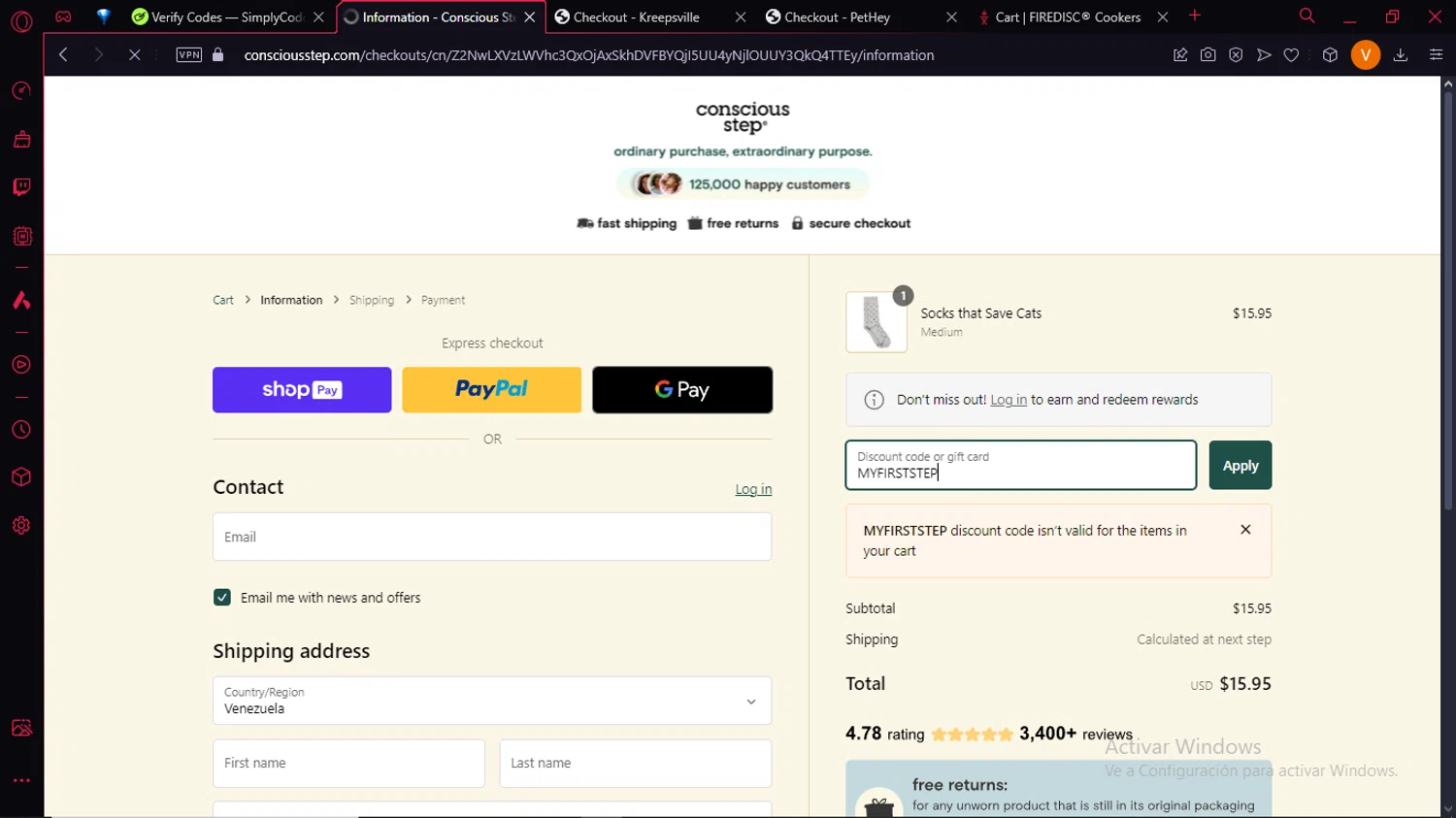
Task: Click the 'Socks that Save Cats' product name
Action: pyautogui.click(x=981, y=313)
